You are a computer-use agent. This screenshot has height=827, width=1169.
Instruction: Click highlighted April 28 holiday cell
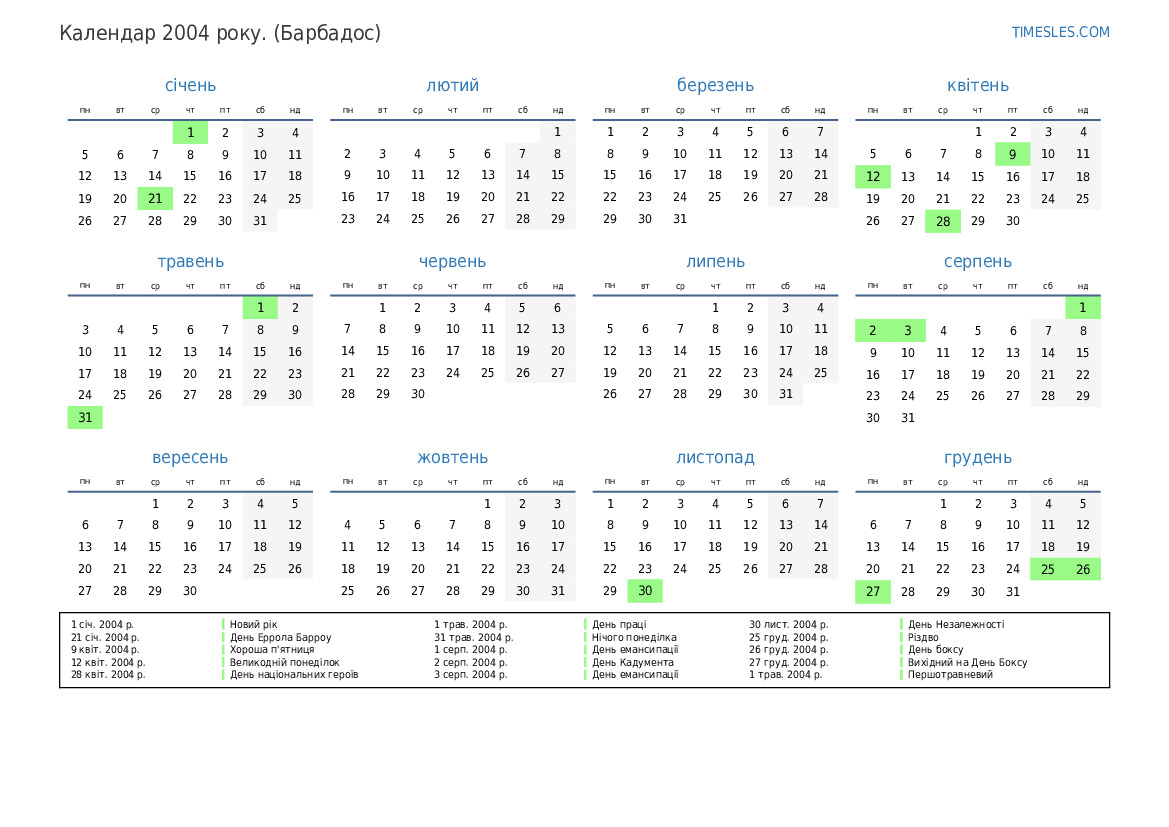[x=943, y=221]
